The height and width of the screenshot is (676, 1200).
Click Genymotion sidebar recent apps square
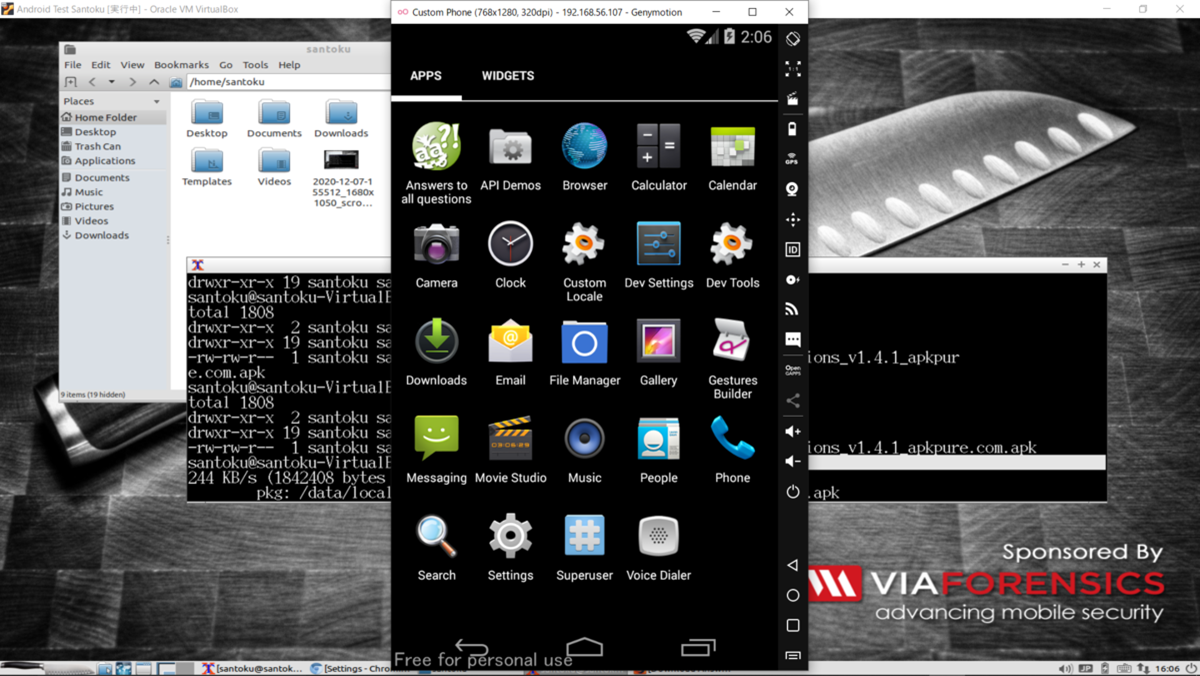[793, 625]
